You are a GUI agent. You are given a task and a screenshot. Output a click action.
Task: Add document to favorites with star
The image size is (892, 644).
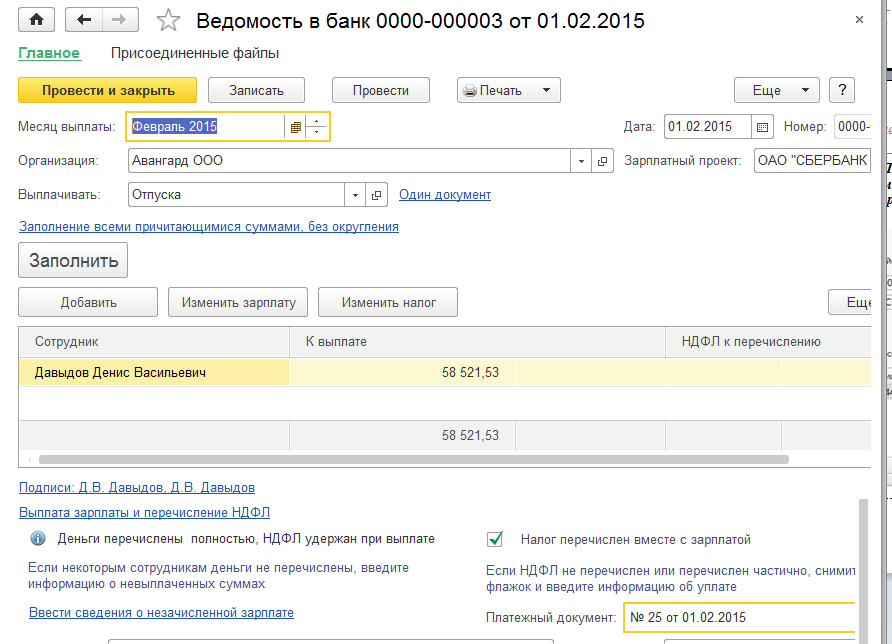coord(169,21)
